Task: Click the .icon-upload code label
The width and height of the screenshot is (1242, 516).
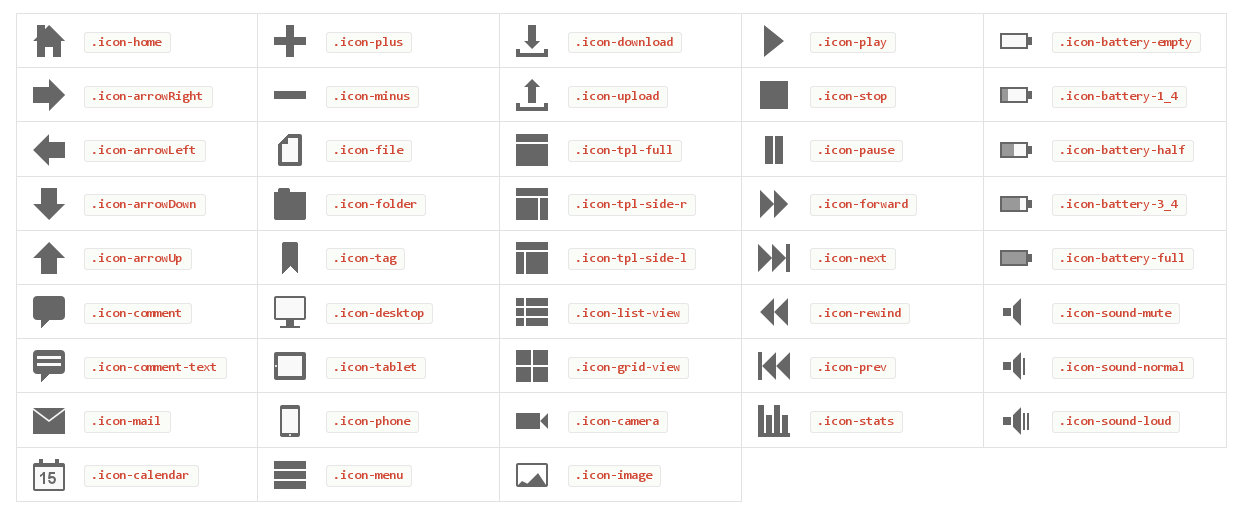Action: click(618, 96)
